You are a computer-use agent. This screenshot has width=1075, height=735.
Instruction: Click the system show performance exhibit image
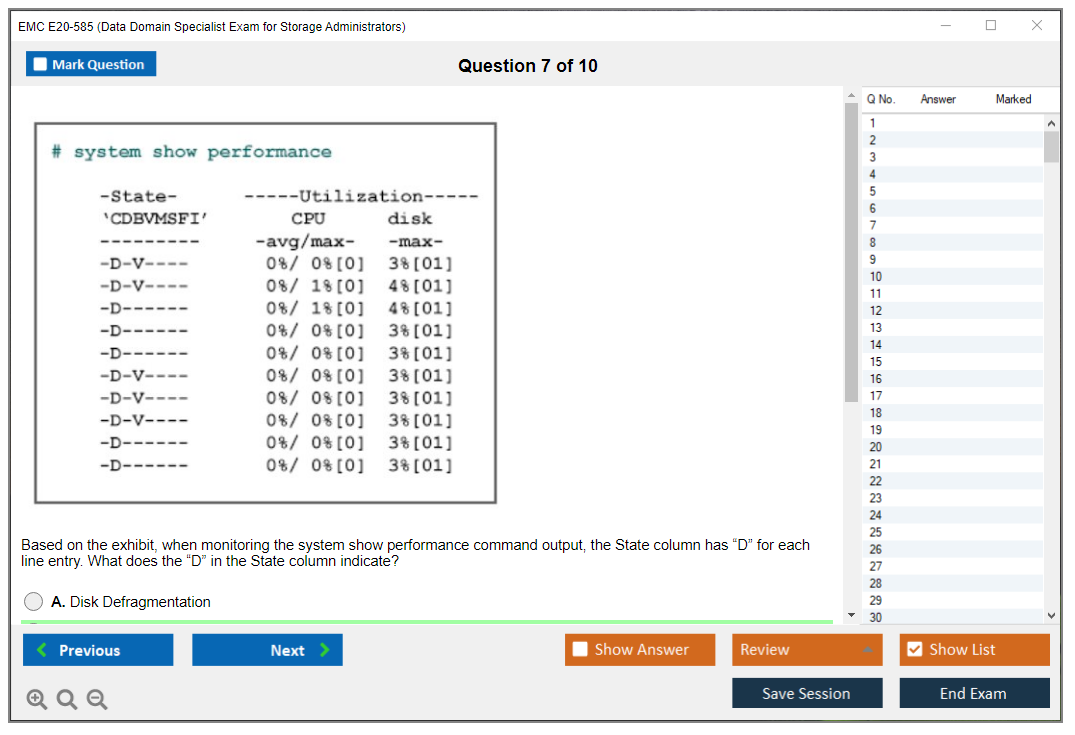pos(266,313)
